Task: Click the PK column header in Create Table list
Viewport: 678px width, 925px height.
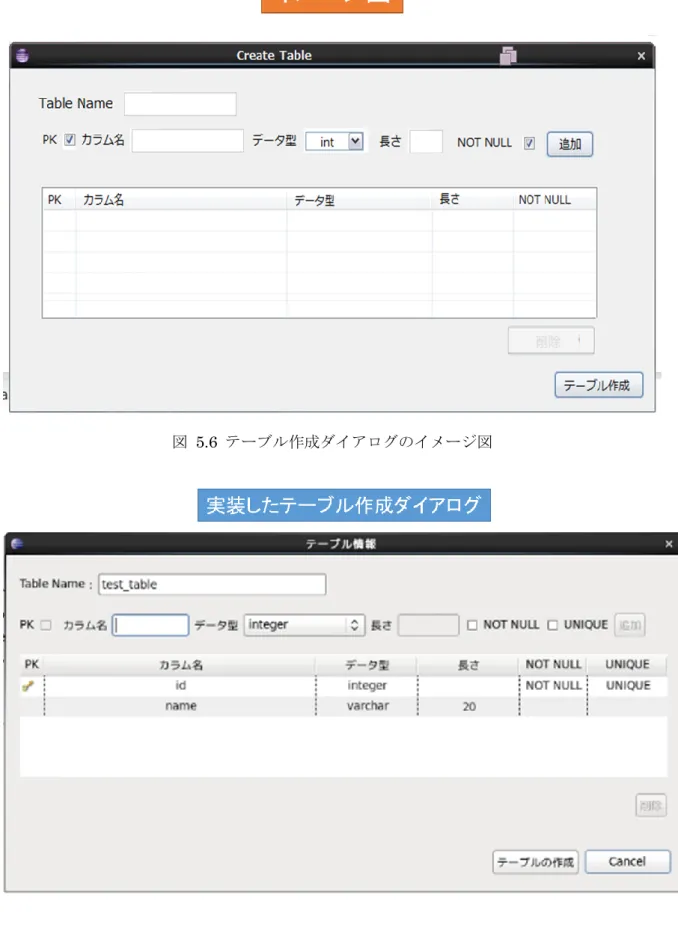Action: pyautogui.click(x=59, y=200)
